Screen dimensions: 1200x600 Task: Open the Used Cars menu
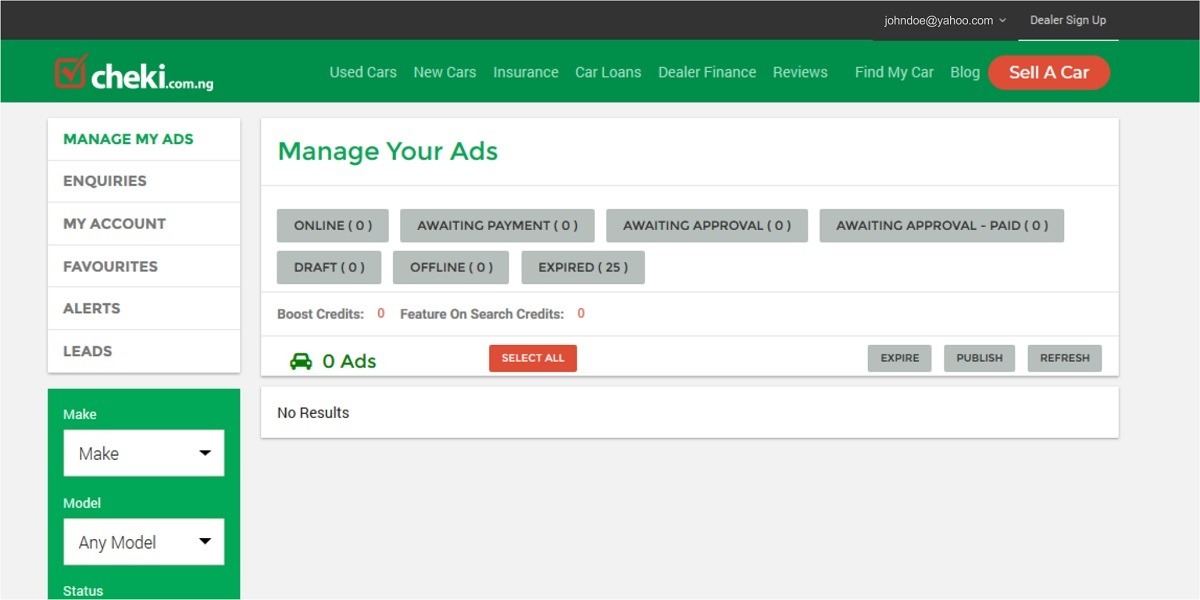(363, 72)
